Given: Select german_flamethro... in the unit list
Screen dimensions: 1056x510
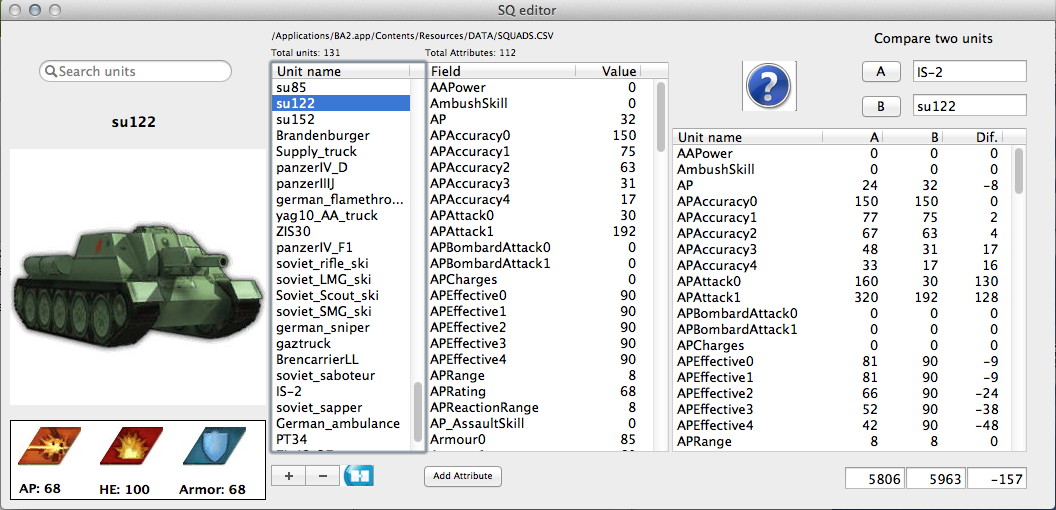Looking at the screenshot, I should tap(341, 199).
